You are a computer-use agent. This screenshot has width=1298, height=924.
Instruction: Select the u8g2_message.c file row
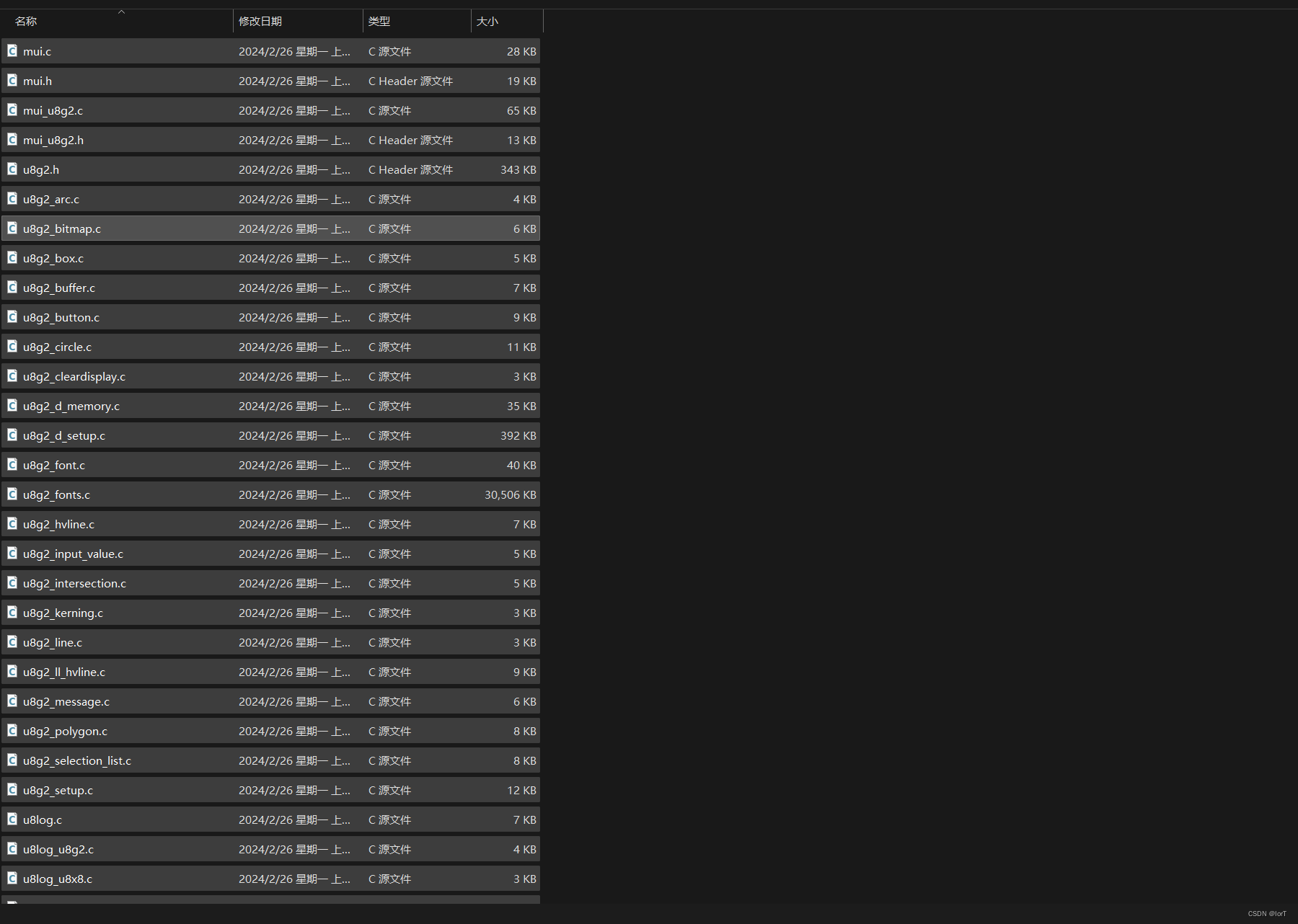pos(216,701)
